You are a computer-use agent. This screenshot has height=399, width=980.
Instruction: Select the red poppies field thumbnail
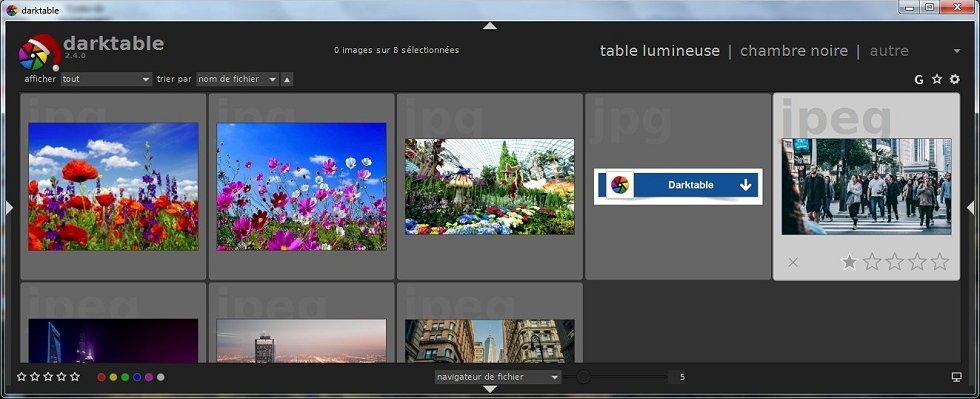pyautogui.click(x=113, y=186)
